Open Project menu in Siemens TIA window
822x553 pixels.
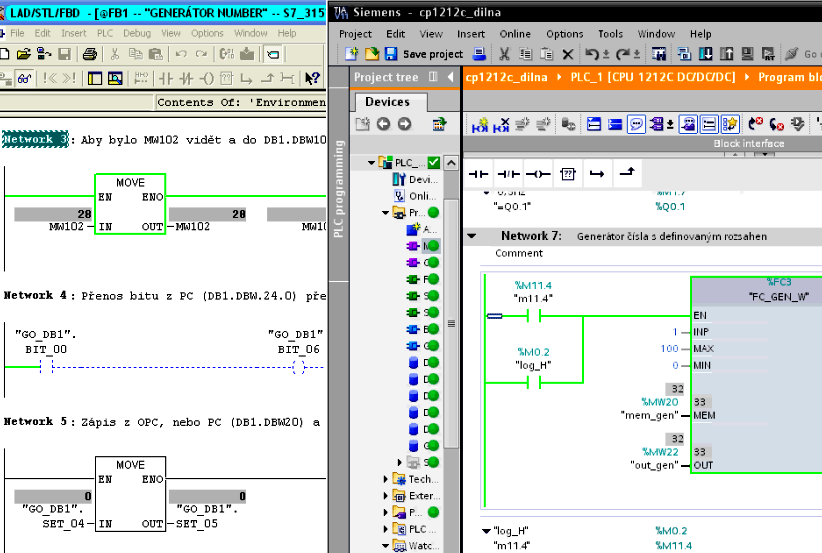coord(355,34)
